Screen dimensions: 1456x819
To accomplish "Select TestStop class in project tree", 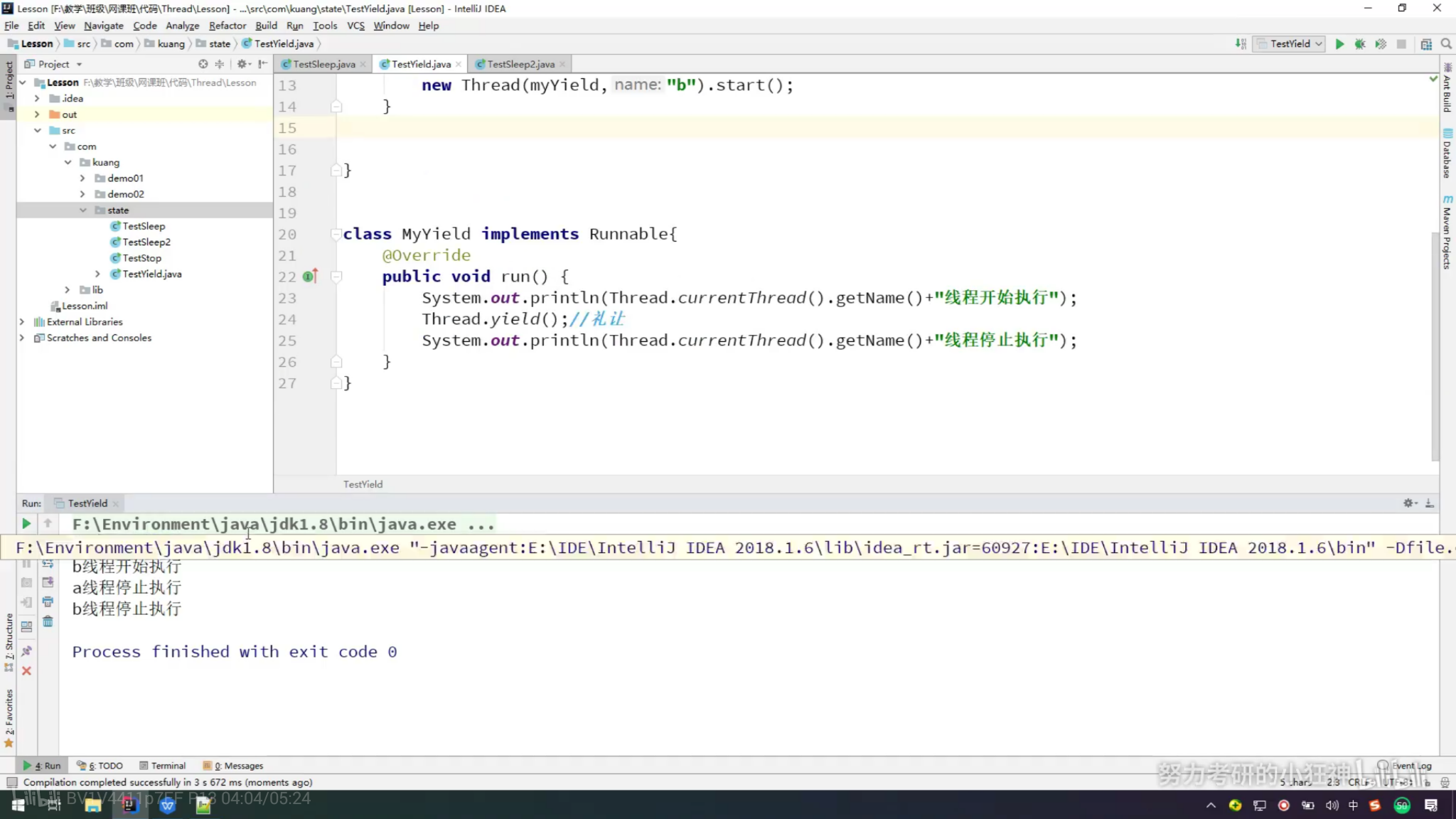I will [141, 258].
